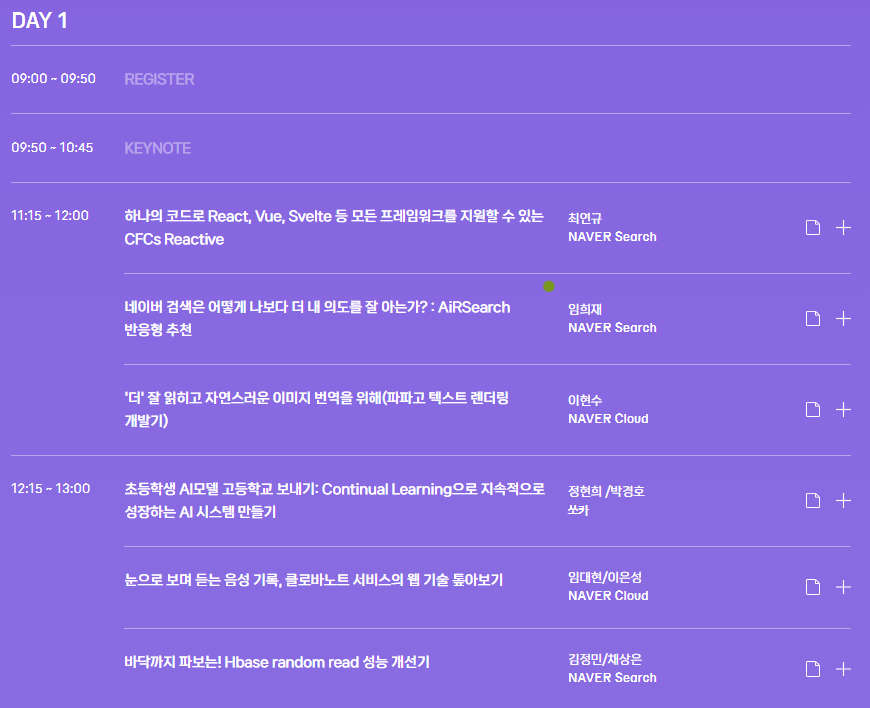
Task: Expand AiRSearch 반응형 추천 session with plus
Action: (x=843, y=318)
